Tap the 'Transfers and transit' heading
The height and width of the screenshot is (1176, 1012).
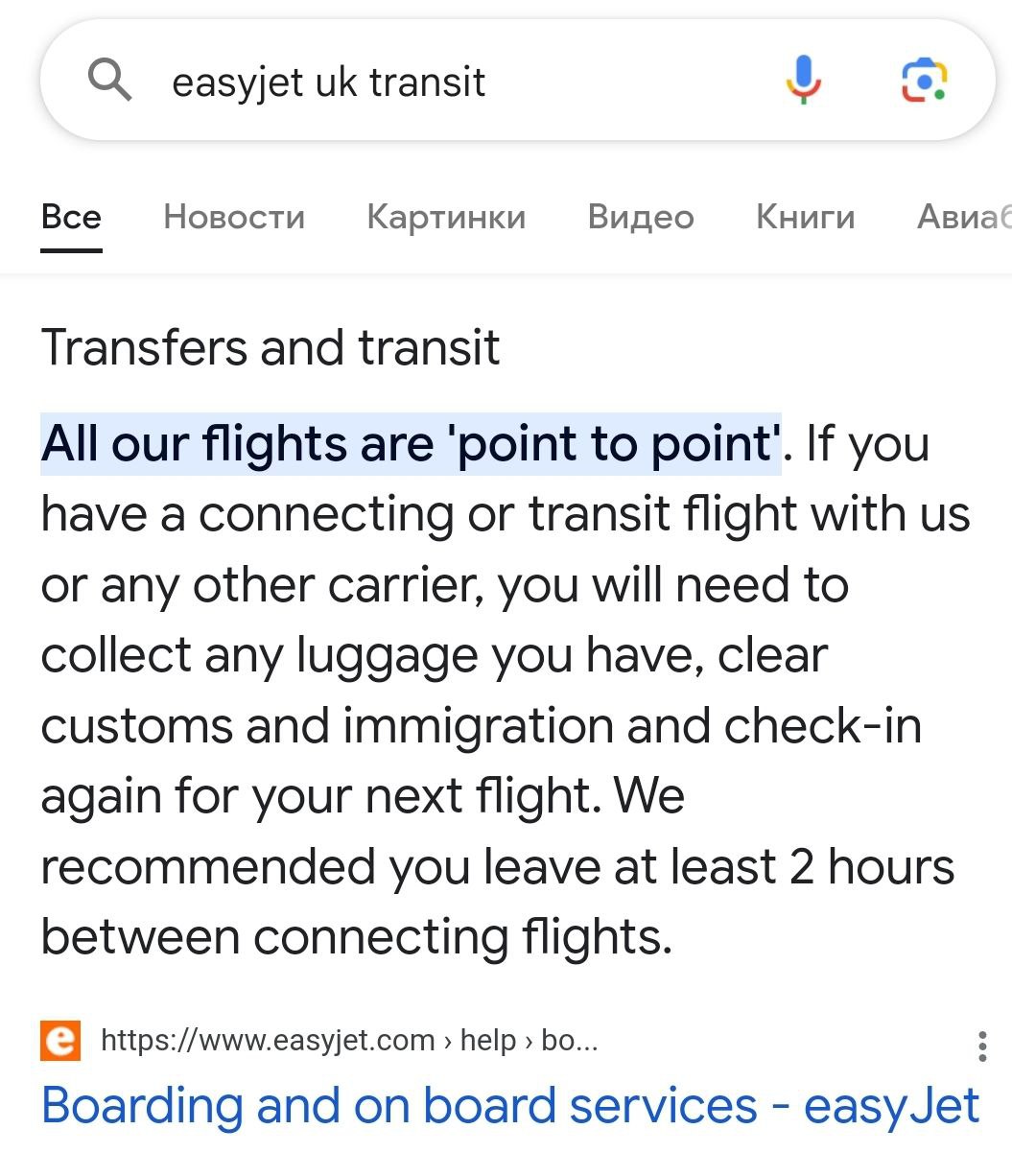point(271,347)
